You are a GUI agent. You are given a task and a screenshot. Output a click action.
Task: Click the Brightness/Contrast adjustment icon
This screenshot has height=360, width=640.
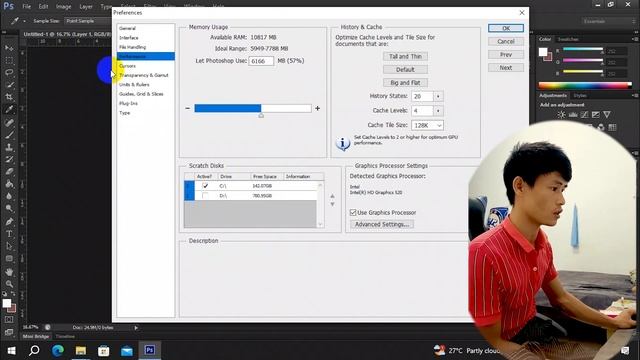pyautogui.click(x=562, y=115)
